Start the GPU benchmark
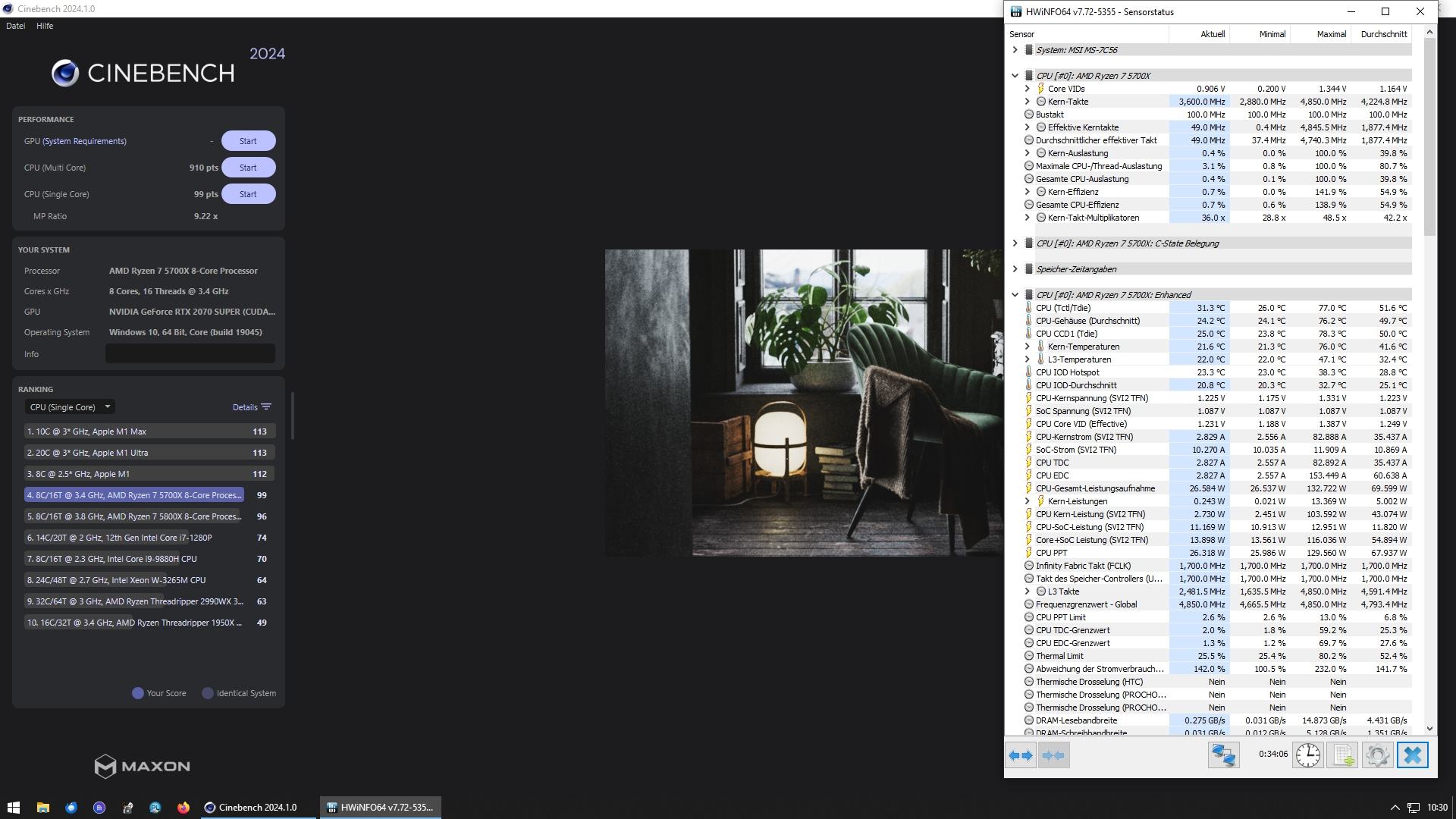 click(x=248, y=141)
